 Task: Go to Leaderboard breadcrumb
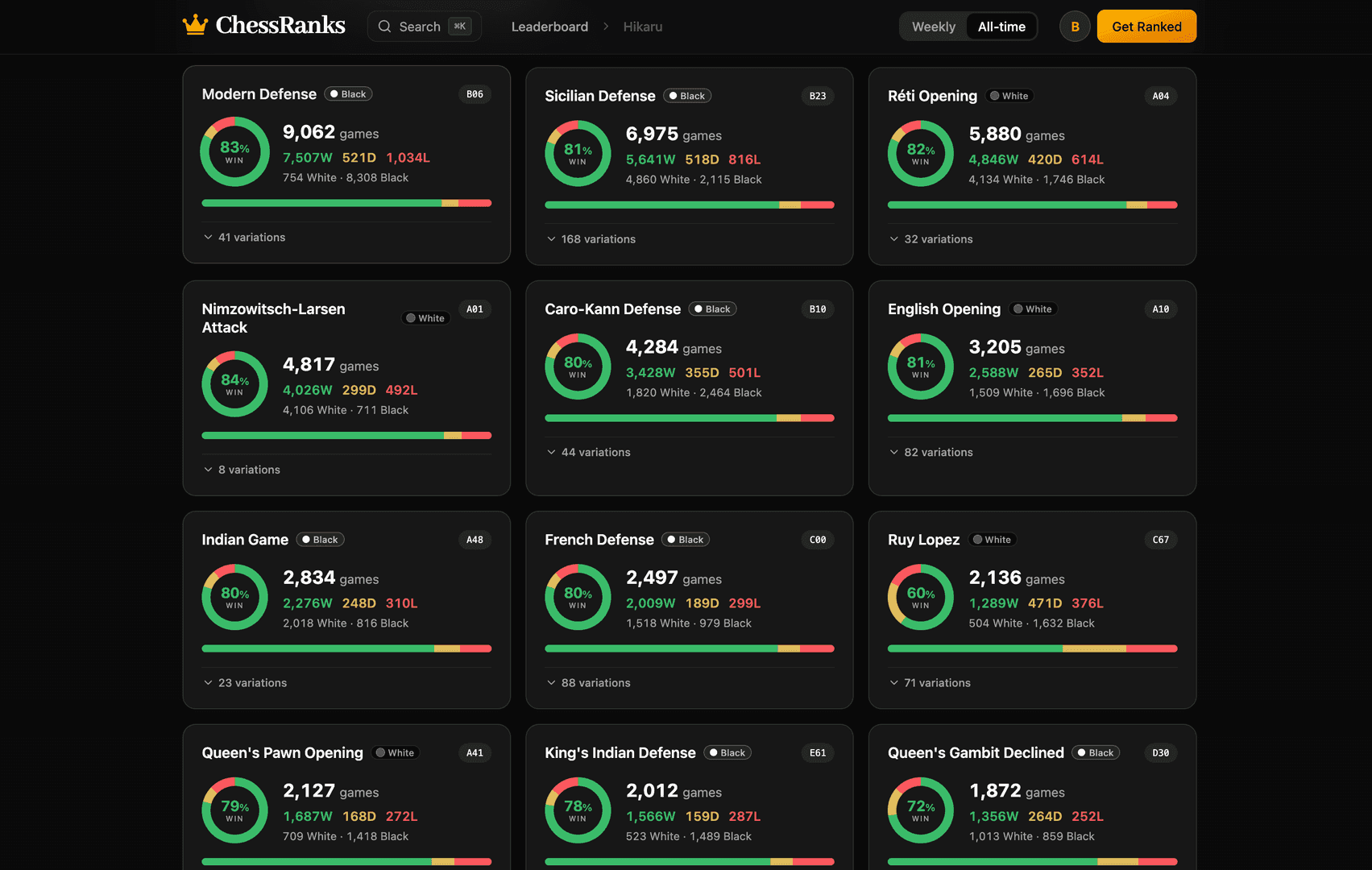pyautogui.click(x=549, y=27)
